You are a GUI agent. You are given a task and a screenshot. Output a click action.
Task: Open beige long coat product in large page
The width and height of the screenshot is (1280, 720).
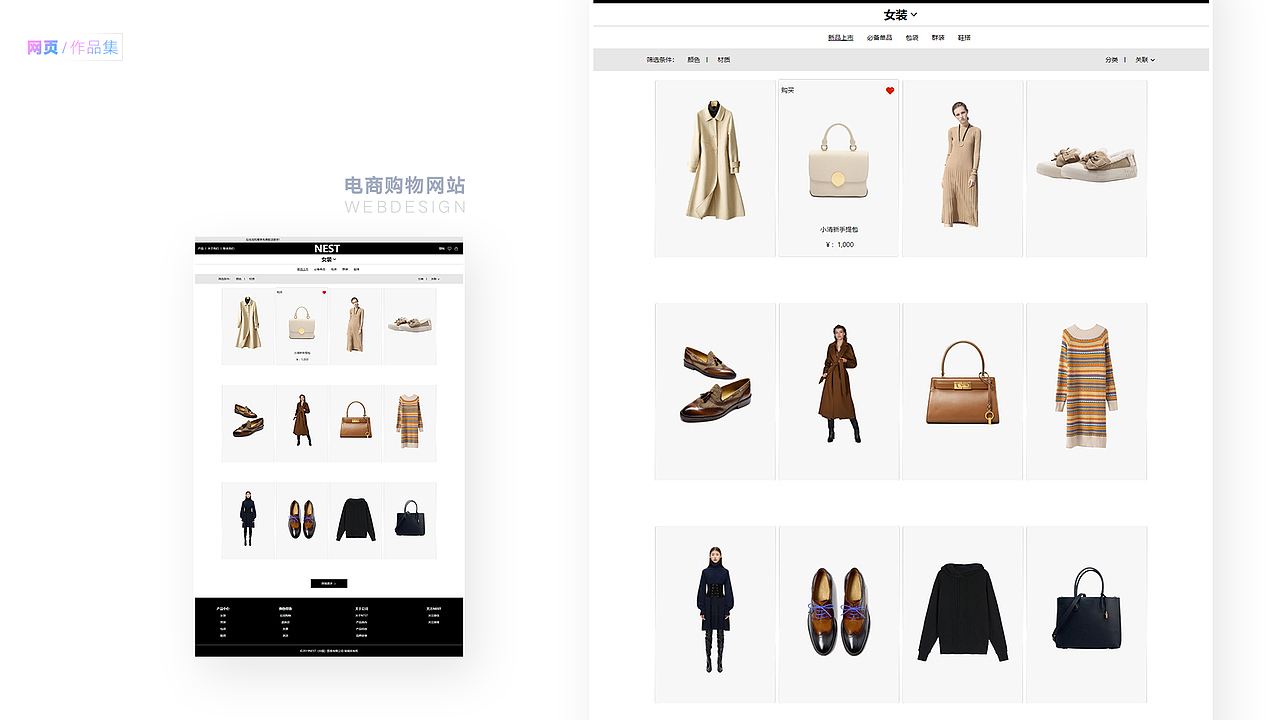click(x=715, y=168)
